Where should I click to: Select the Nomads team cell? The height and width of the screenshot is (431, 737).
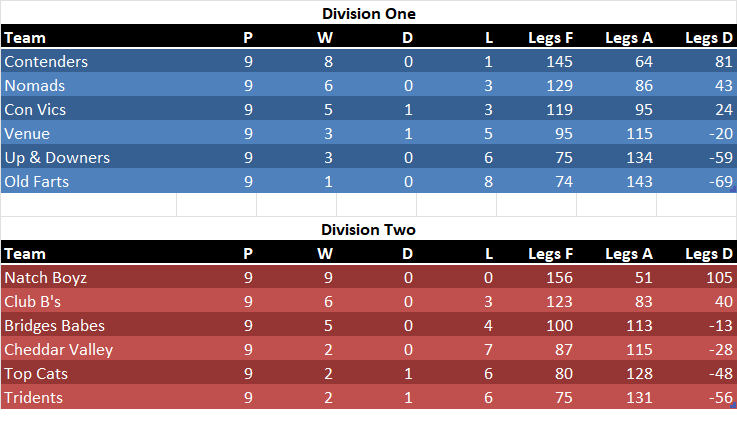pyautogui.click(x=36, y=86)
